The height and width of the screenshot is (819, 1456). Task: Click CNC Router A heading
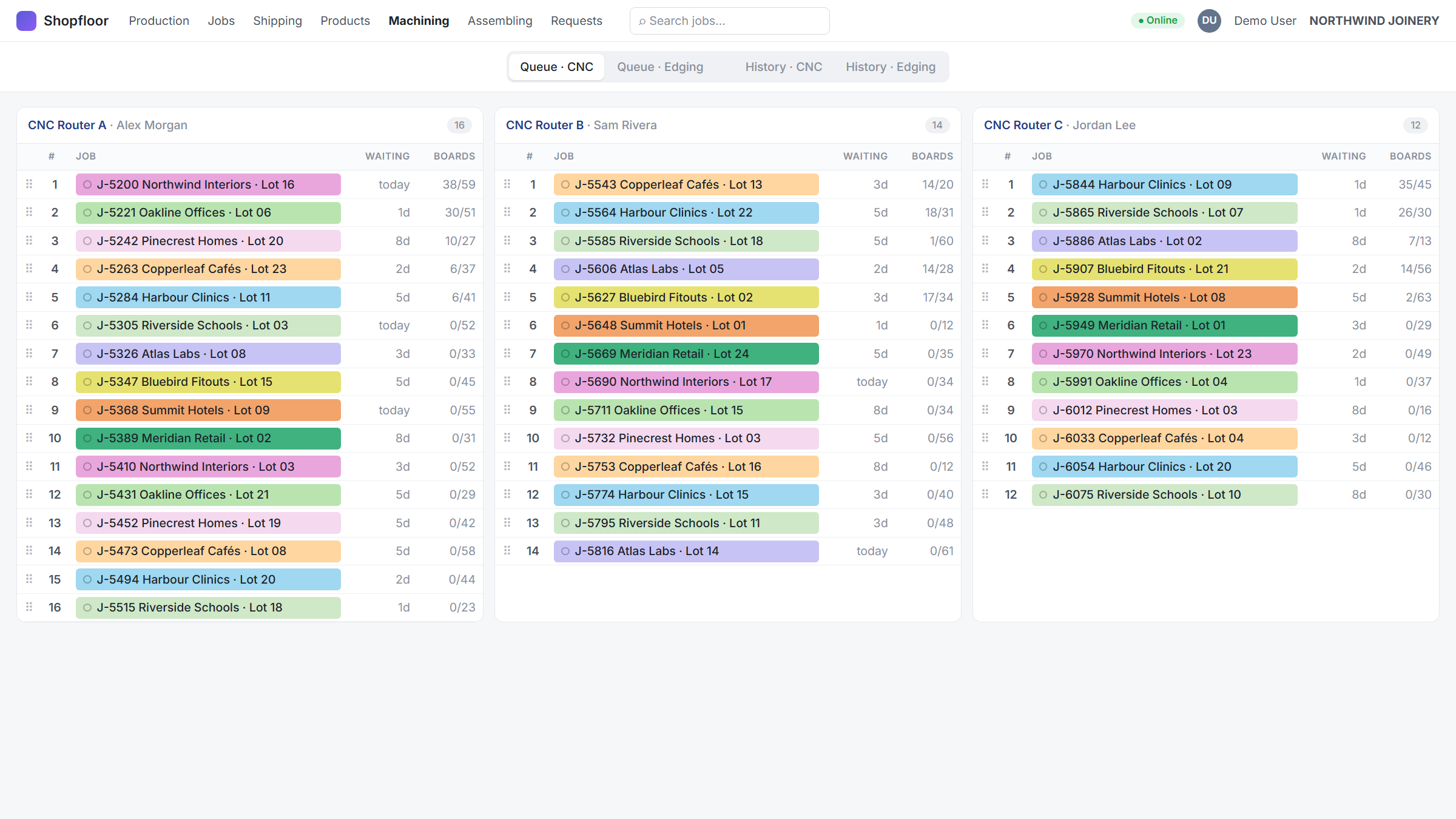67,125
